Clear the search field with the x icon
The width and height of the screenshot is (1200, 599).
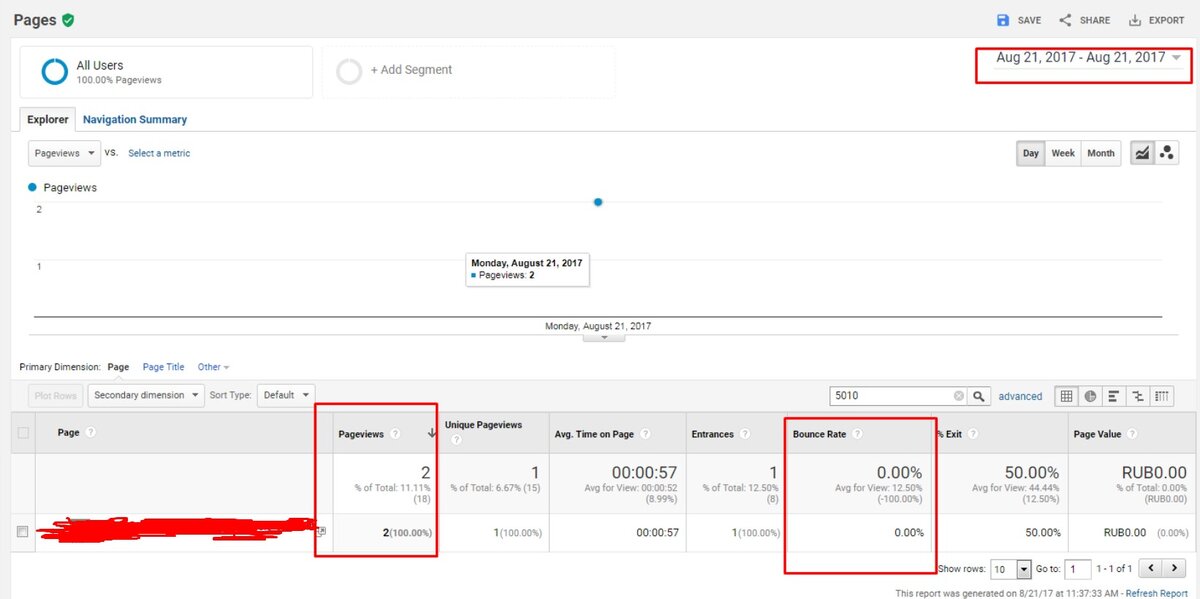[x=959, y=396]
